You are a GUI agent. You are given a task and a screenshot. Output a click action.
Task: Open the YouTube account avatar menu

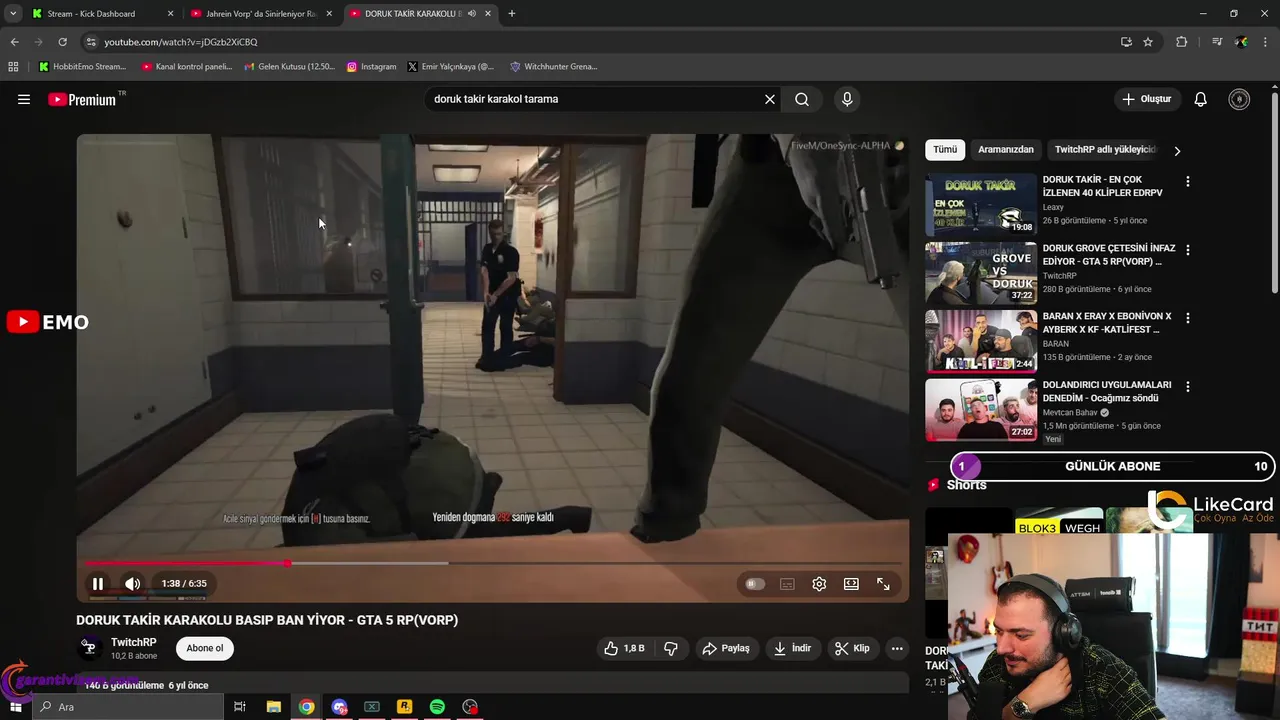[1239, 99]
